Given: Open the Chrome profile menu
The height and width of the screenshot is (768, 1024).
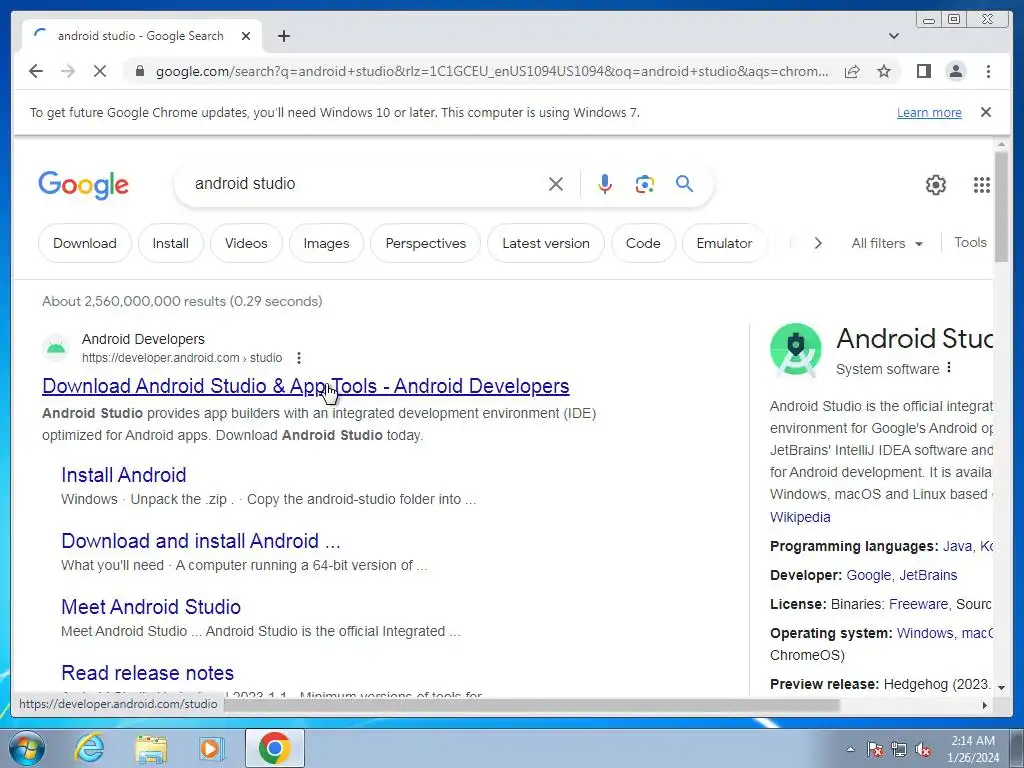Looking at the screenshot, I should point(955,71).
